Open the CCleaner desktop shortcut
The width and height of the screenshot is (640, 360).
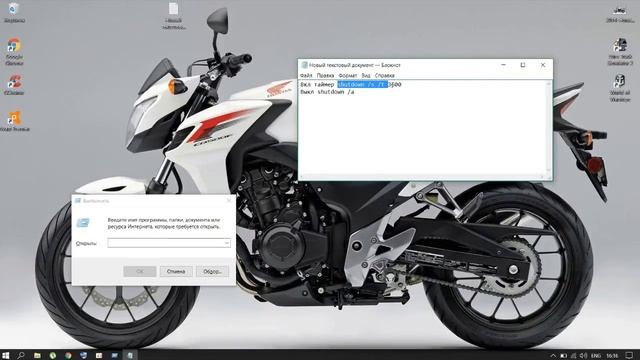point(14,84)
